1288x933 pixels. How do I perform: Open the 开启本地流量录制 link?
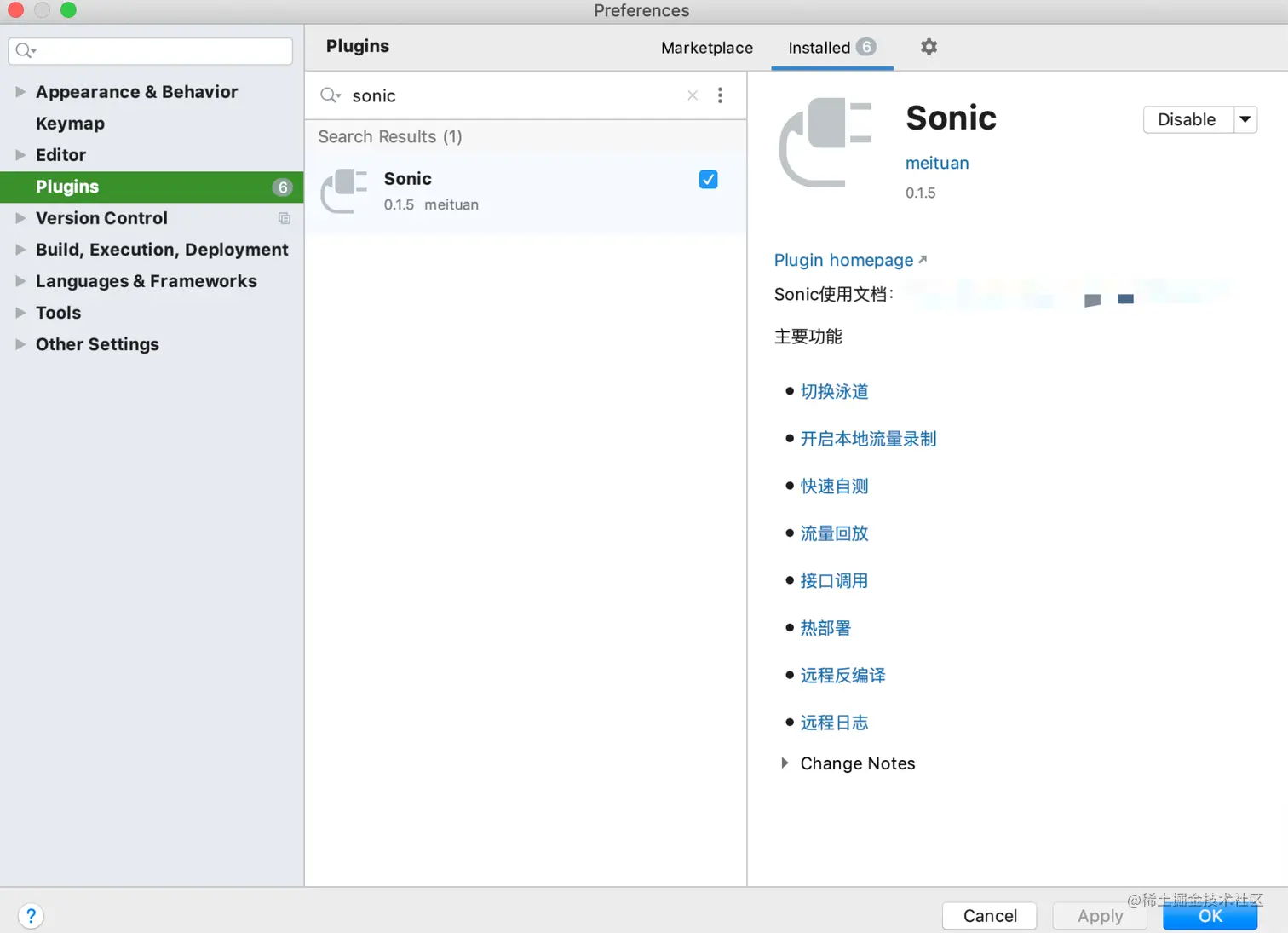868,439
